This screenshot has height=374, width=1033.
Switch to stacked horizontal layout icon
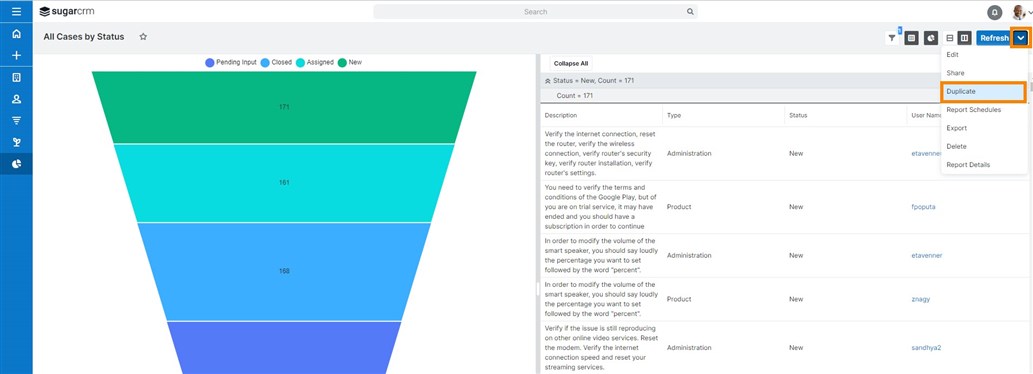click(949, 38)
